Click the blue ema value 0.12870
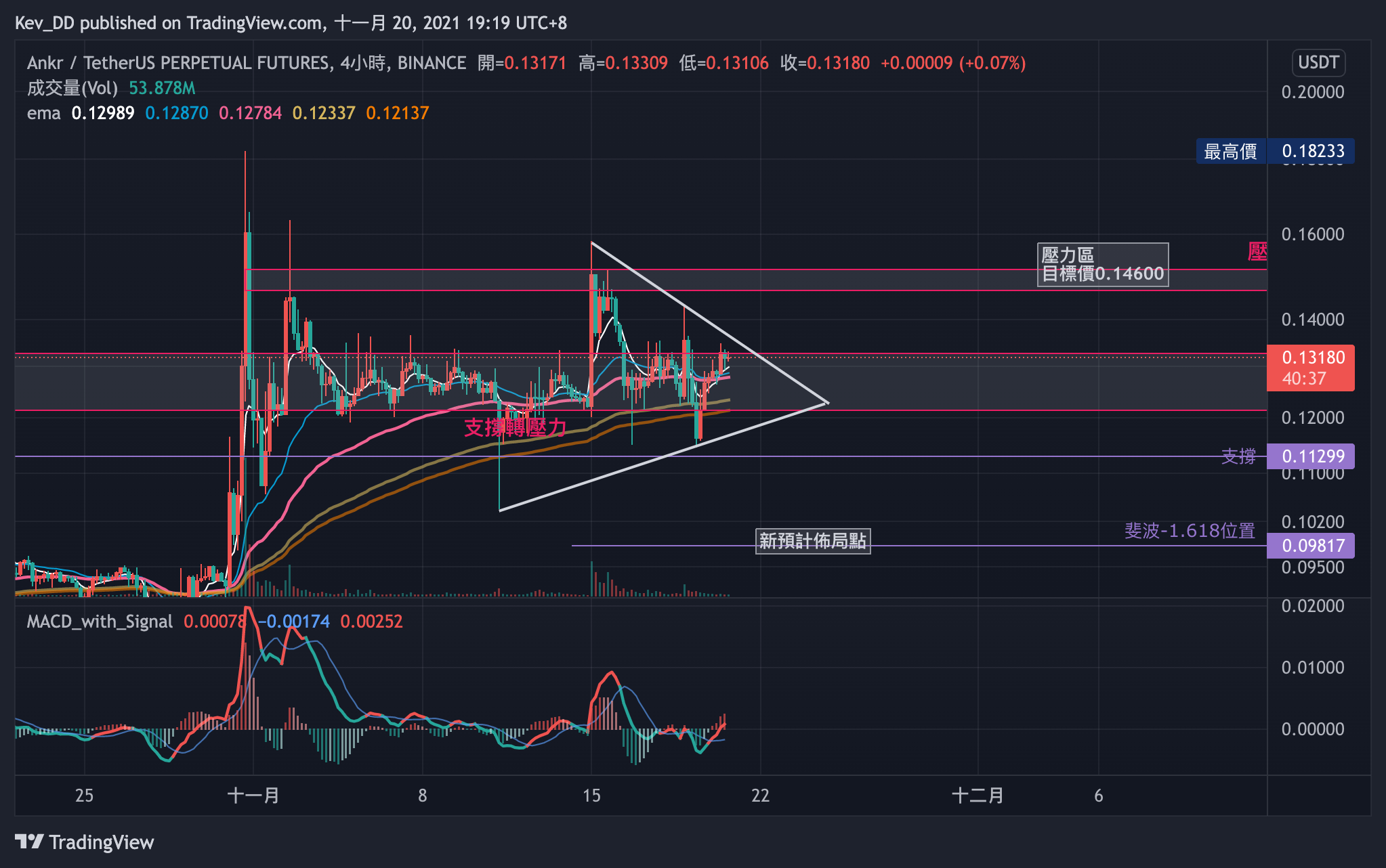Image resolution: width=1386 pixels, height=868 pixels. pyautogui.click(x=177, y=113)
